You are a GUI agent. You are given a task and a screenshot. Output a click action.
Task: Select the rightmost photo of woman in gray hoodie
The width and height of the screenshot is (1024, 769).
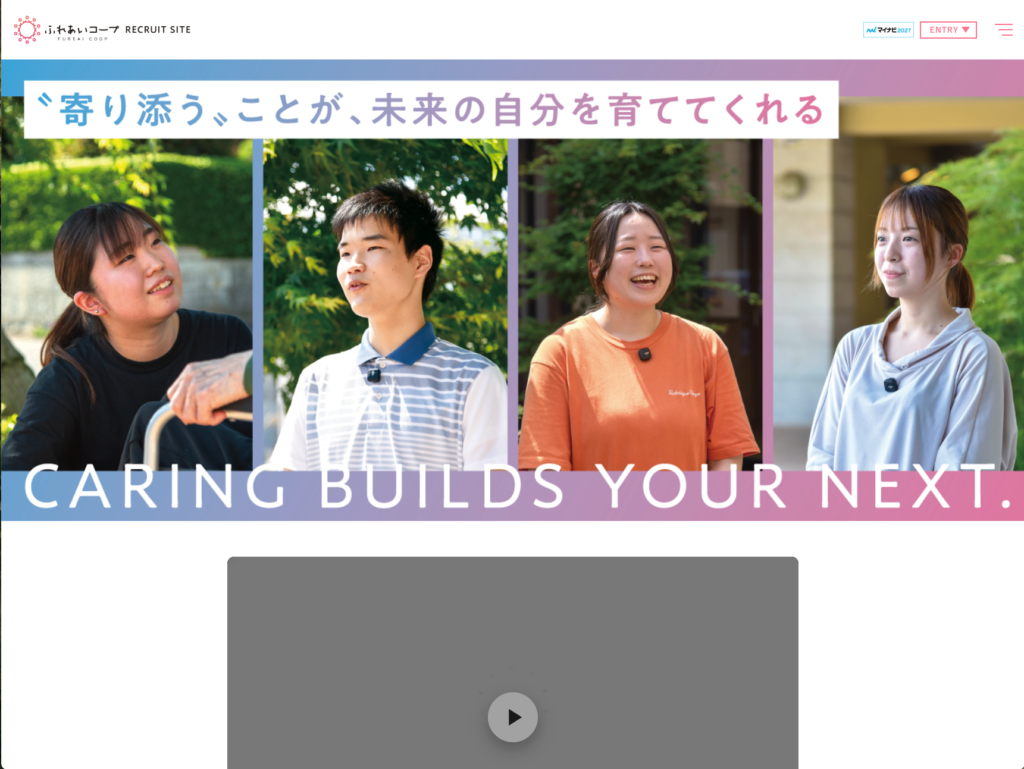(x=896, y=300)
